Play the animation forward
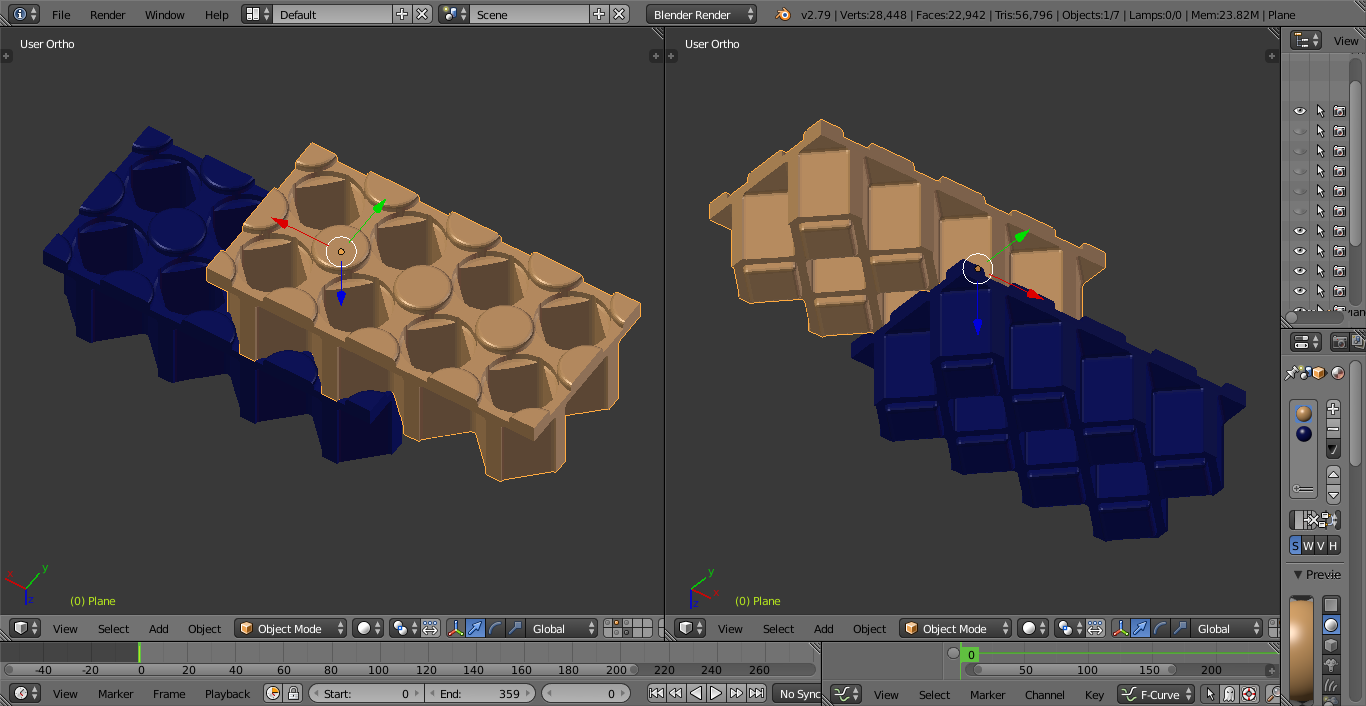Viewport: 1366px width, 706px height. point(716,693)
